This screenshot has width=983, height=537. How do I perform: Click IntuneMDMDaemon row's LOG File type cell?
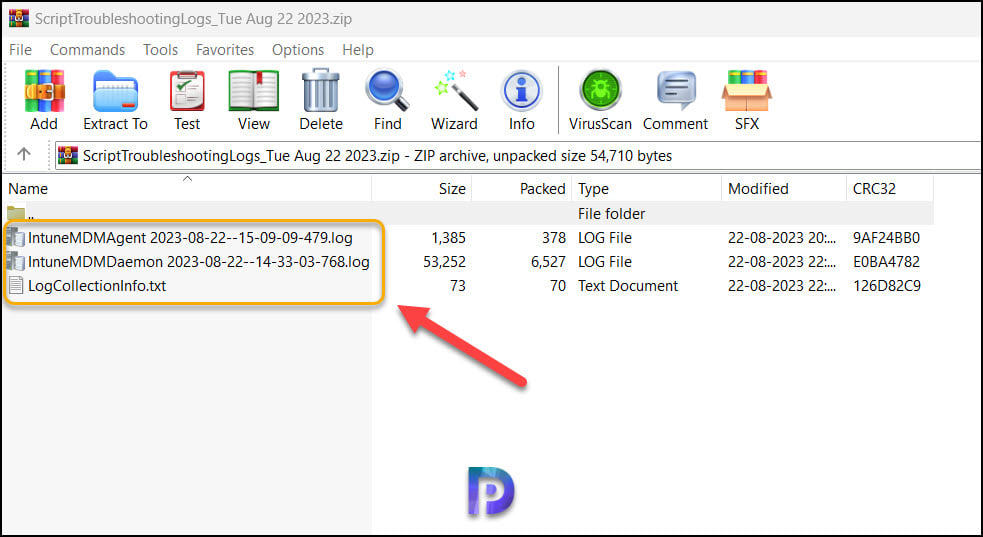pyautogui.click(x=604, y=262)
